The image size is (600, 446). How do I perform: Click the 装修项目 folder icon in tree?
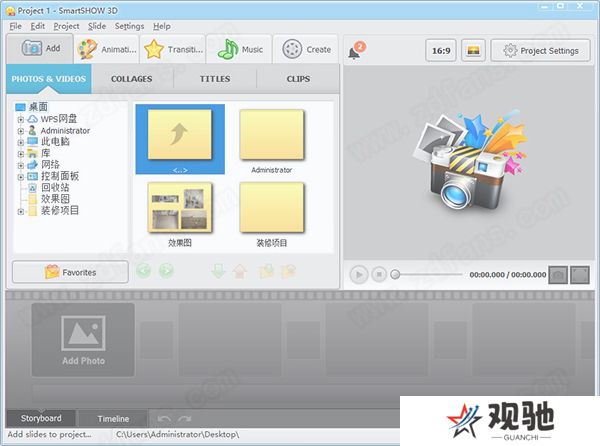[x=33, y=211]
